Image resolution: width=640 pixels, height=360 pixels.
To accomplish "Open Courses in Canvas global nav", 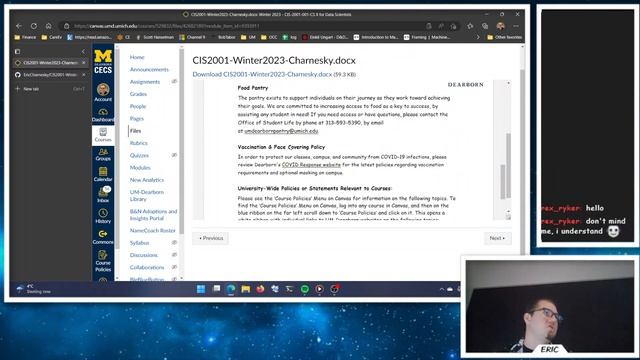I will tap(103, 135).
